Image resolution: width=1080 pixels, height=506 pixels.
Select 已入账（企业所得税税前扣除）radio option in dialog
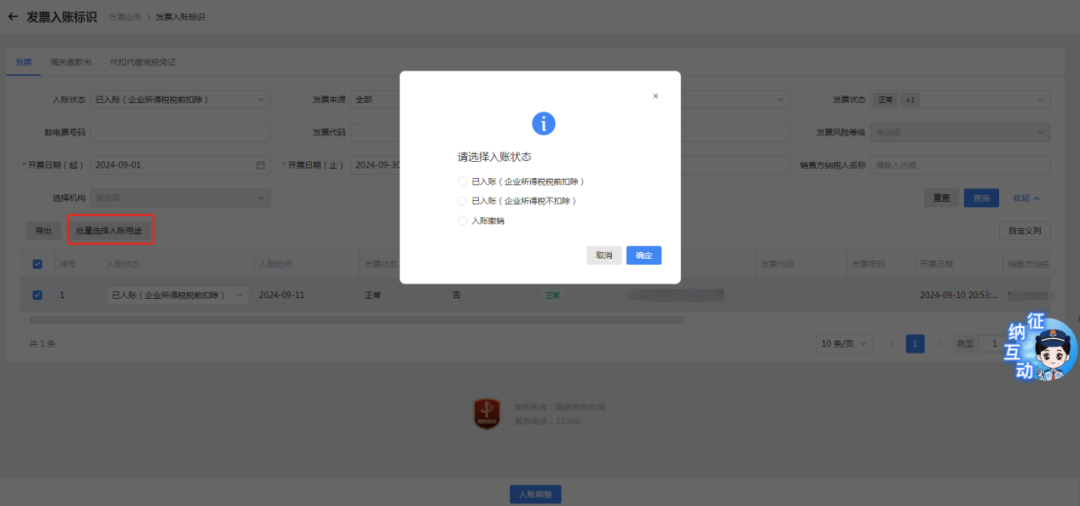point(462,182)
